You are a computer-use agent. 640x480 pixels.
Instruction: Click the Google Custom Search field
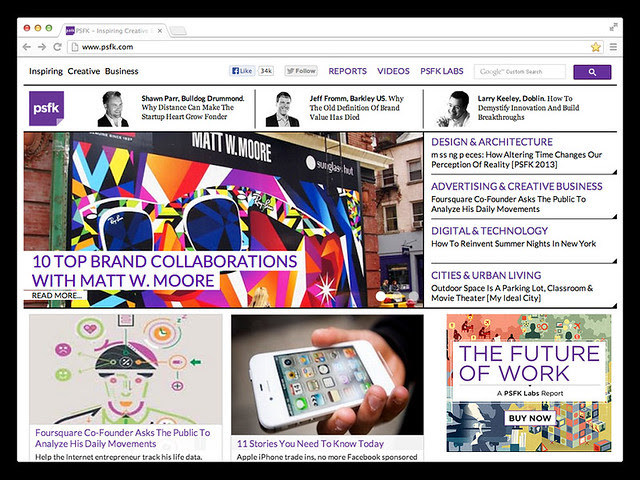[520, 71]
